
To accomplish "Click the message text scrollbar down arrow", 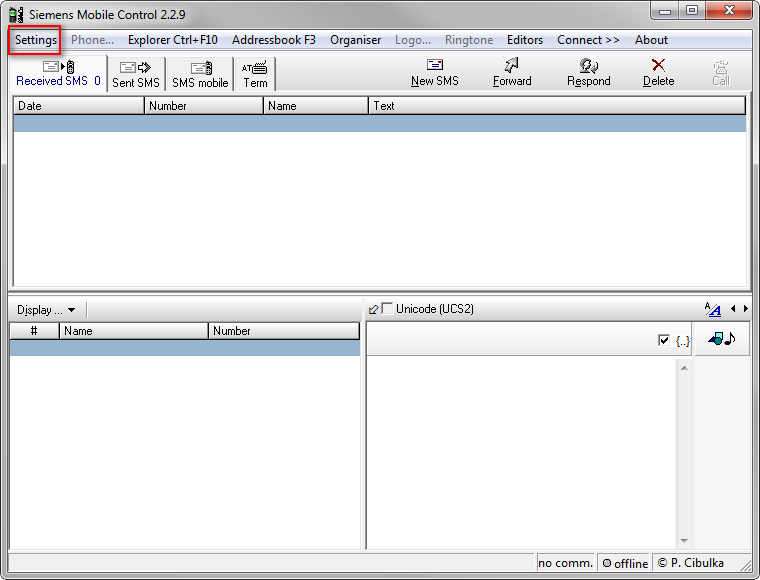I will pyautogui.click(x=684, y=540).
